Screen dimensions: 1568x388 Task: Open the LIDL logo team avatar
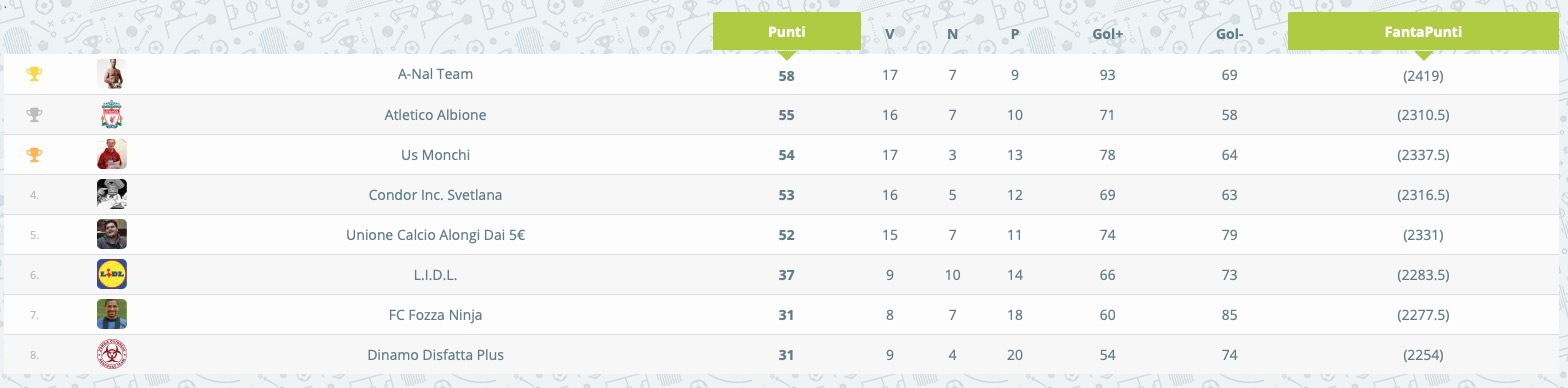(x=112, y=274)
